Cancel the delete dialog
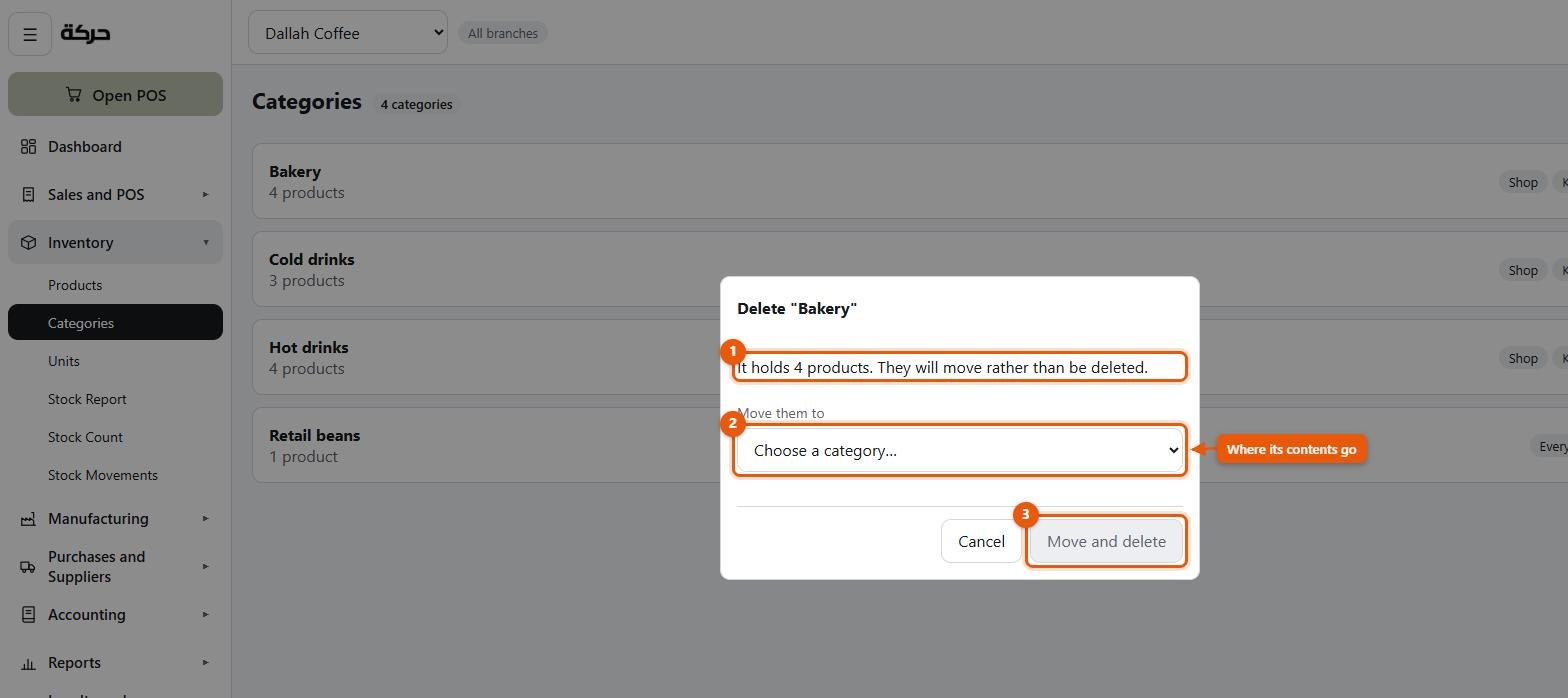Screen dimensions: 1568x698 pos(981,542)
